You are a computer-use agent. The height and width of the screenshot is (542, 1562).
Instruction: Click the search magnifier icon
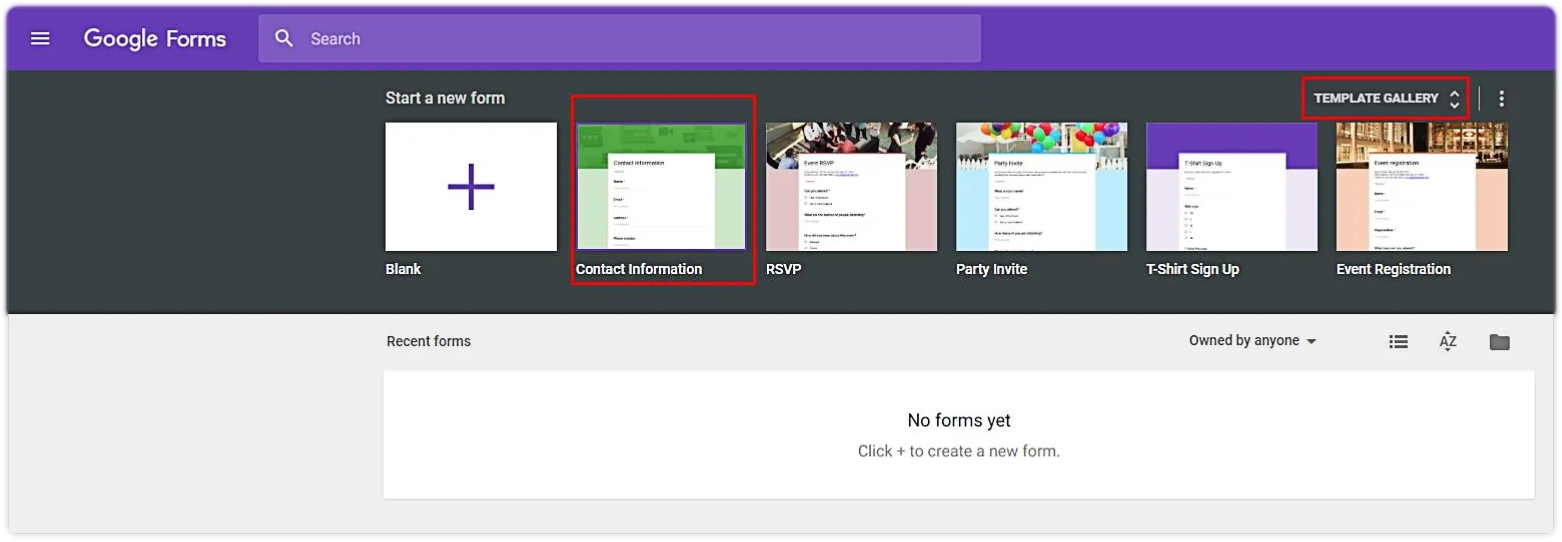[x=285, y=39]
